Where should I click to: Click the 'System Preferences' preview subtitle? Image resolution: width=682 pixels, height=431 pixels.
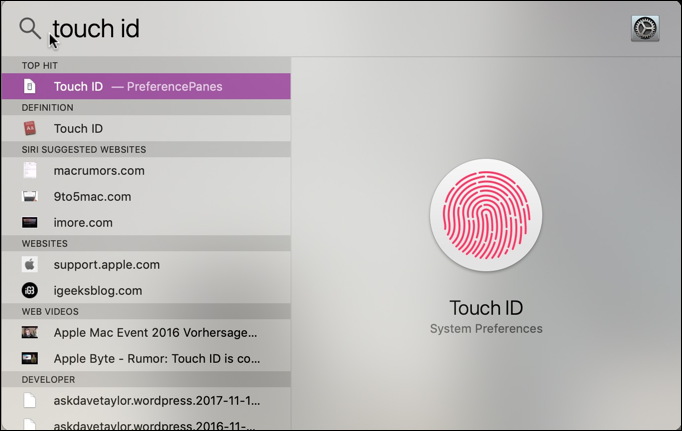tap(486, 328)
